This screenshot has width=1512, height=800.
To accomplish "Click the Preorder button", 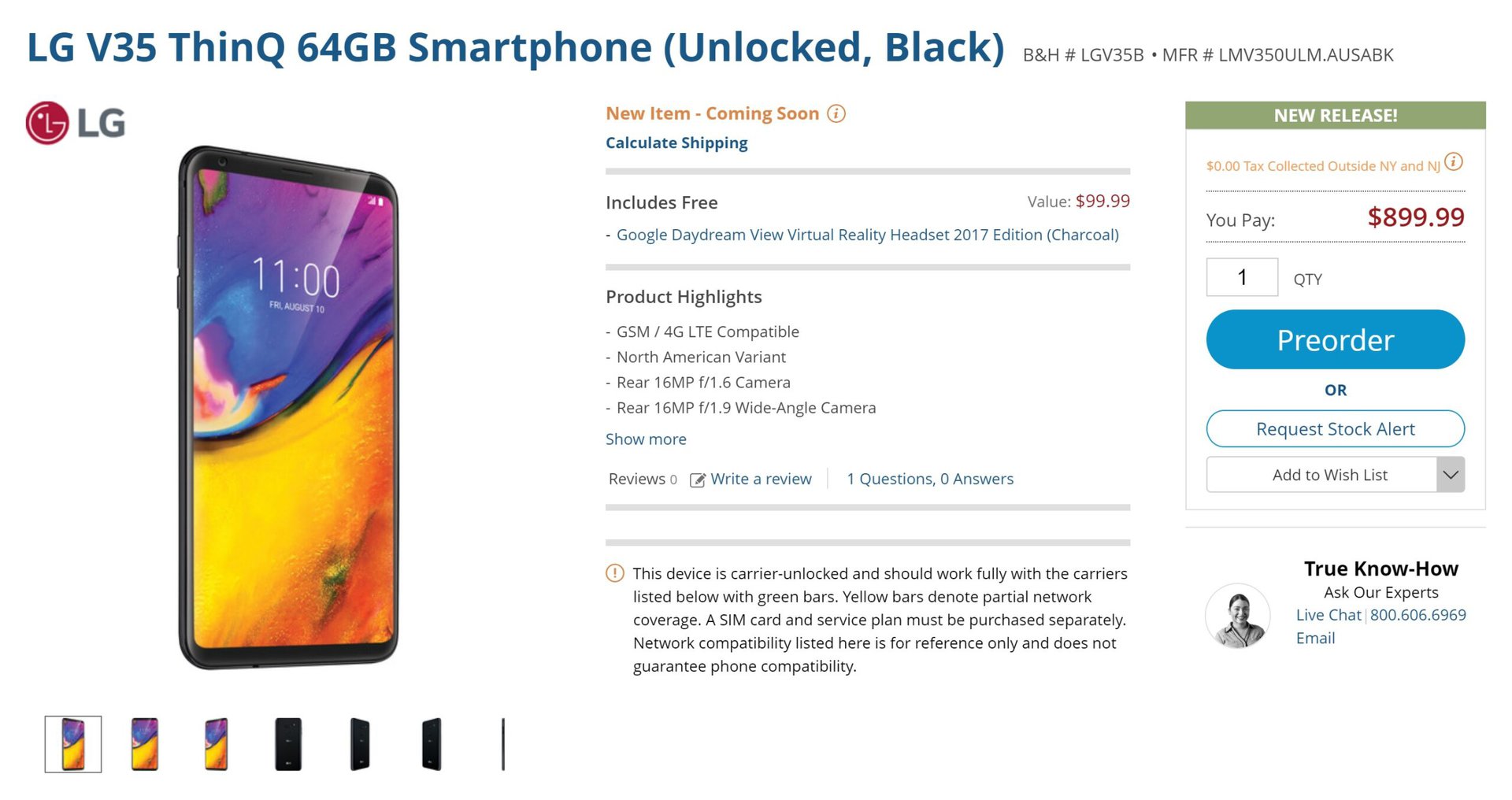I will pyautogui.click(x=1335, y=339).
